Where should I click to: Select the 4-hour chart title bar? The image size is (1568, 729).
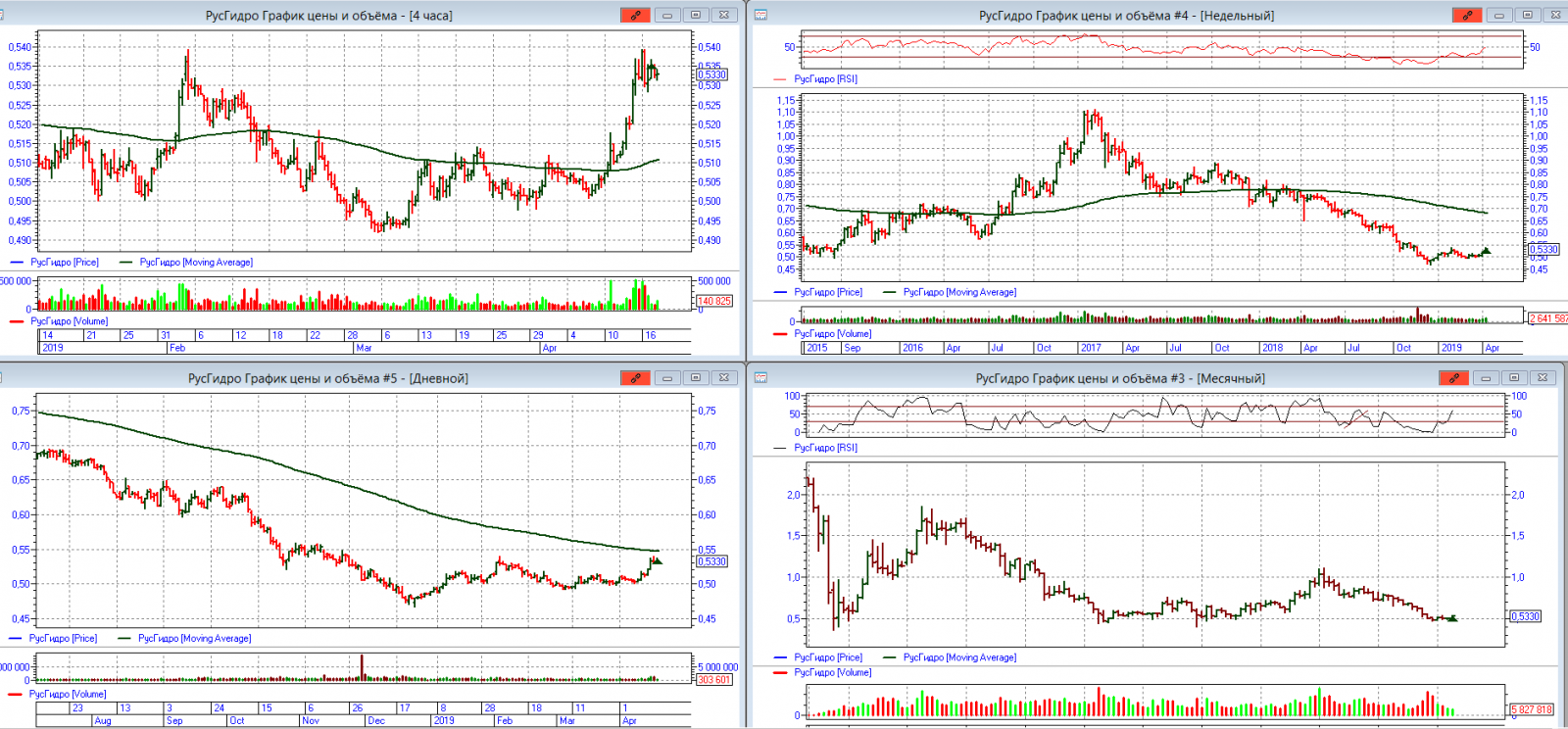coord(328,16)
